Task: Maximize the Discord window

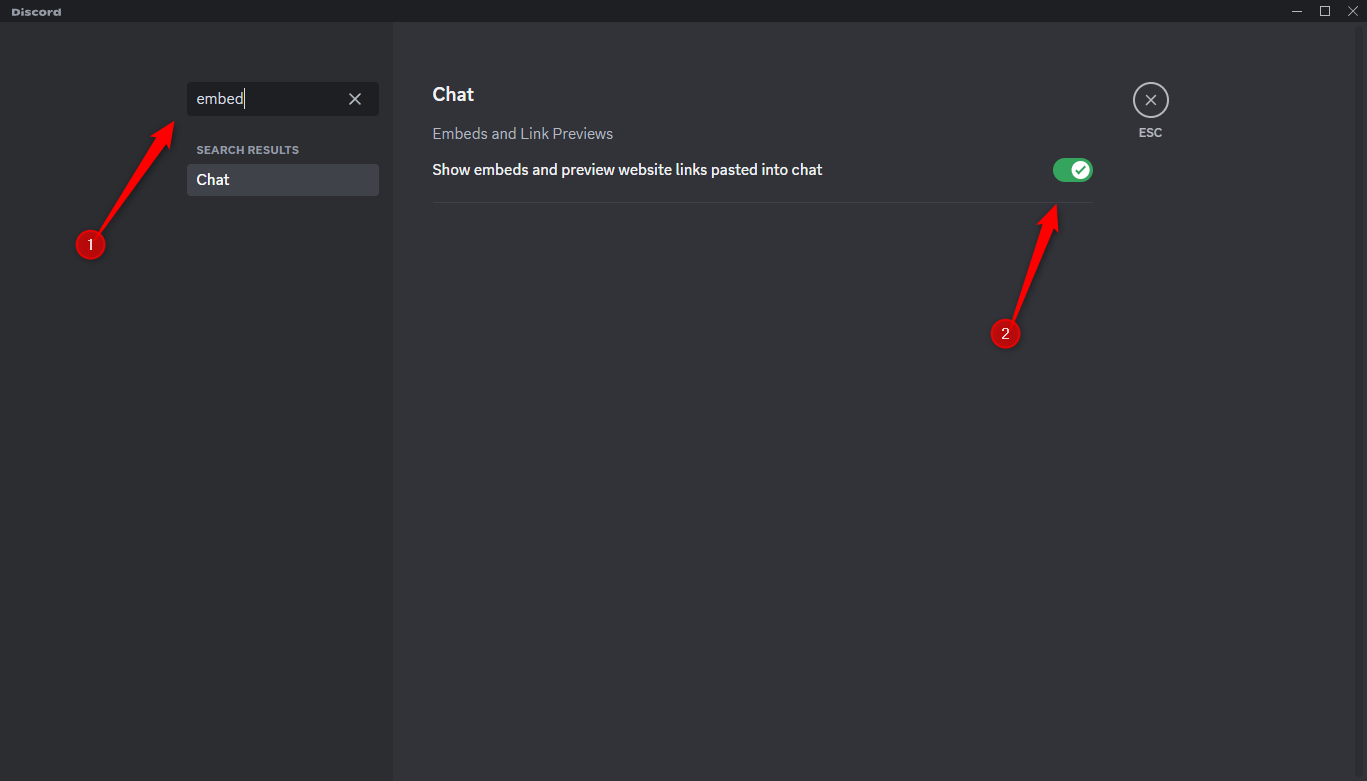Action: coord(1324,10)
